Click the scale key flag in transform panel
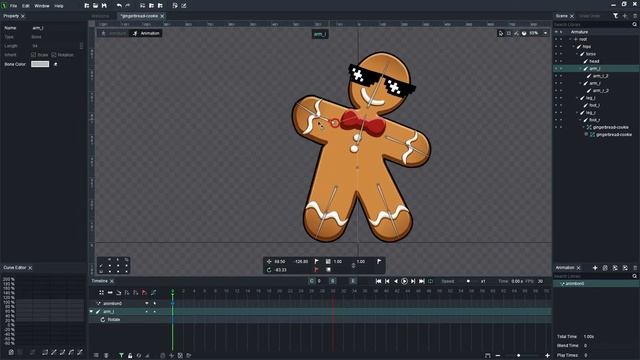 point(379,261)
